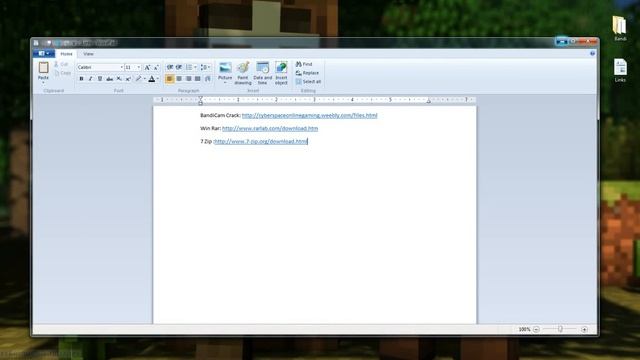The height and width of the screenshot is (360, 640).
Task: Start a bulleted list
Action: pos(189,67)
